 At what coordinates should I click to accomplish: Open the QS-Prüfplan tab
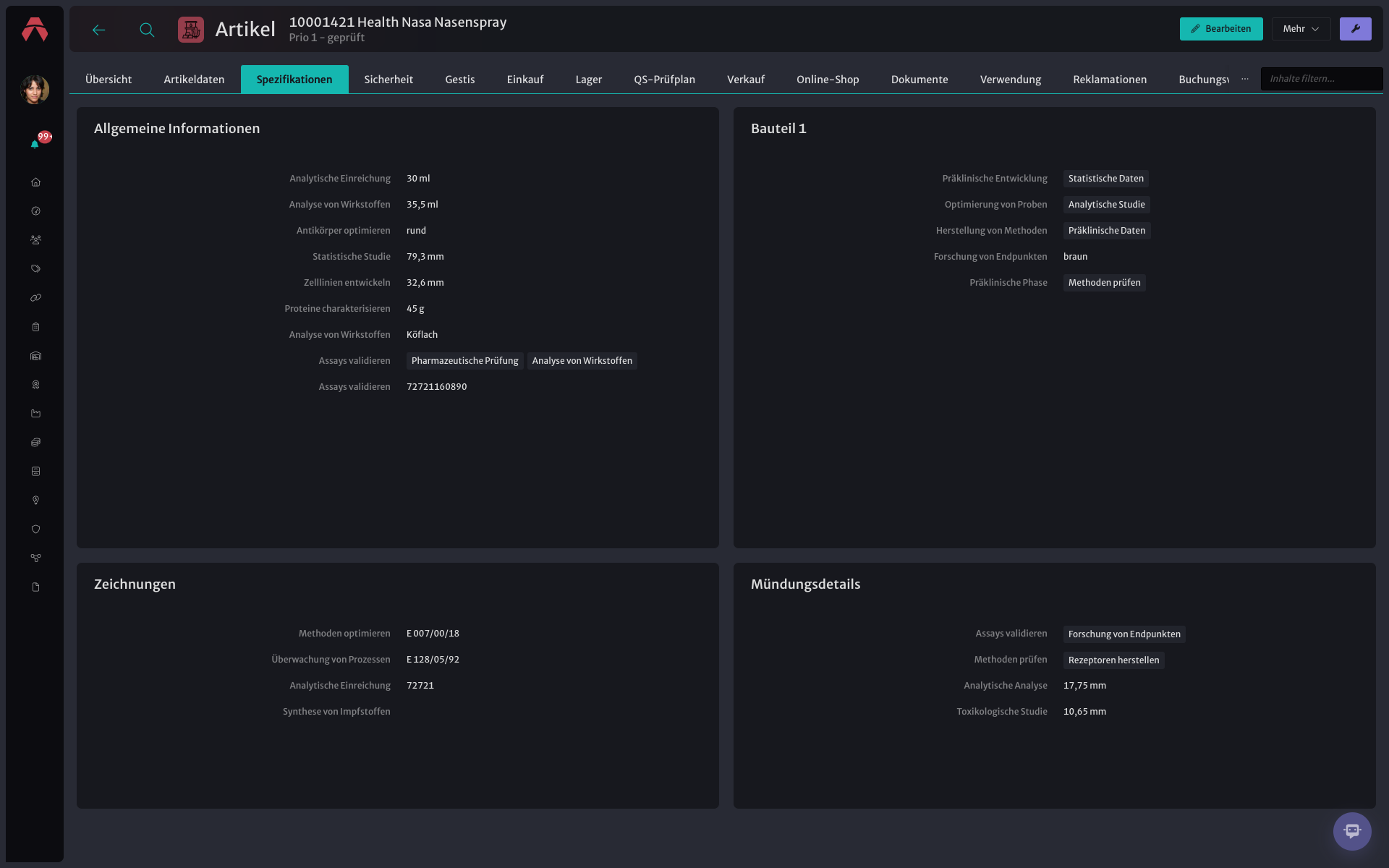[664, 80]
